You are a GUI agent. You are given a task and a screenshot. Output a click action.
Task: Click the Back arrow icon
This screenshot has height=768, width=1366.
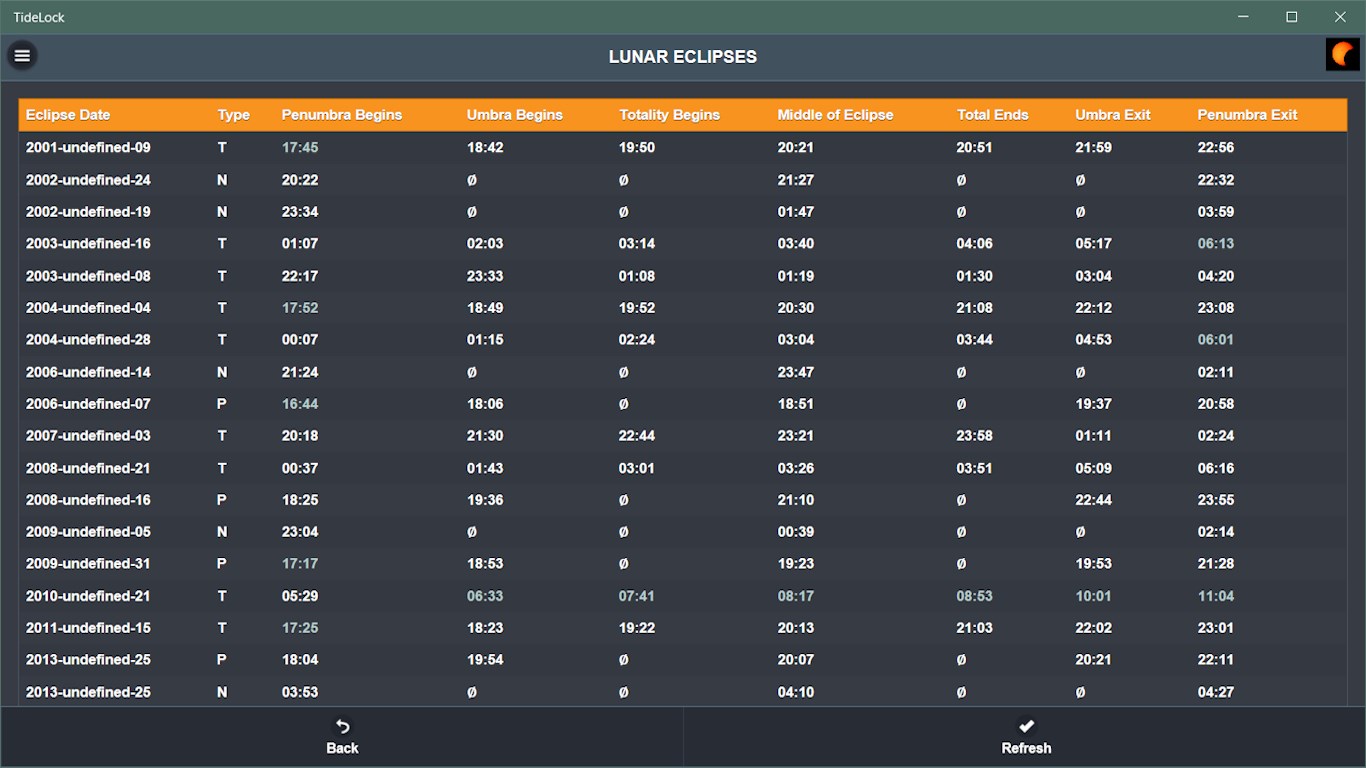[x=342, y=727]
